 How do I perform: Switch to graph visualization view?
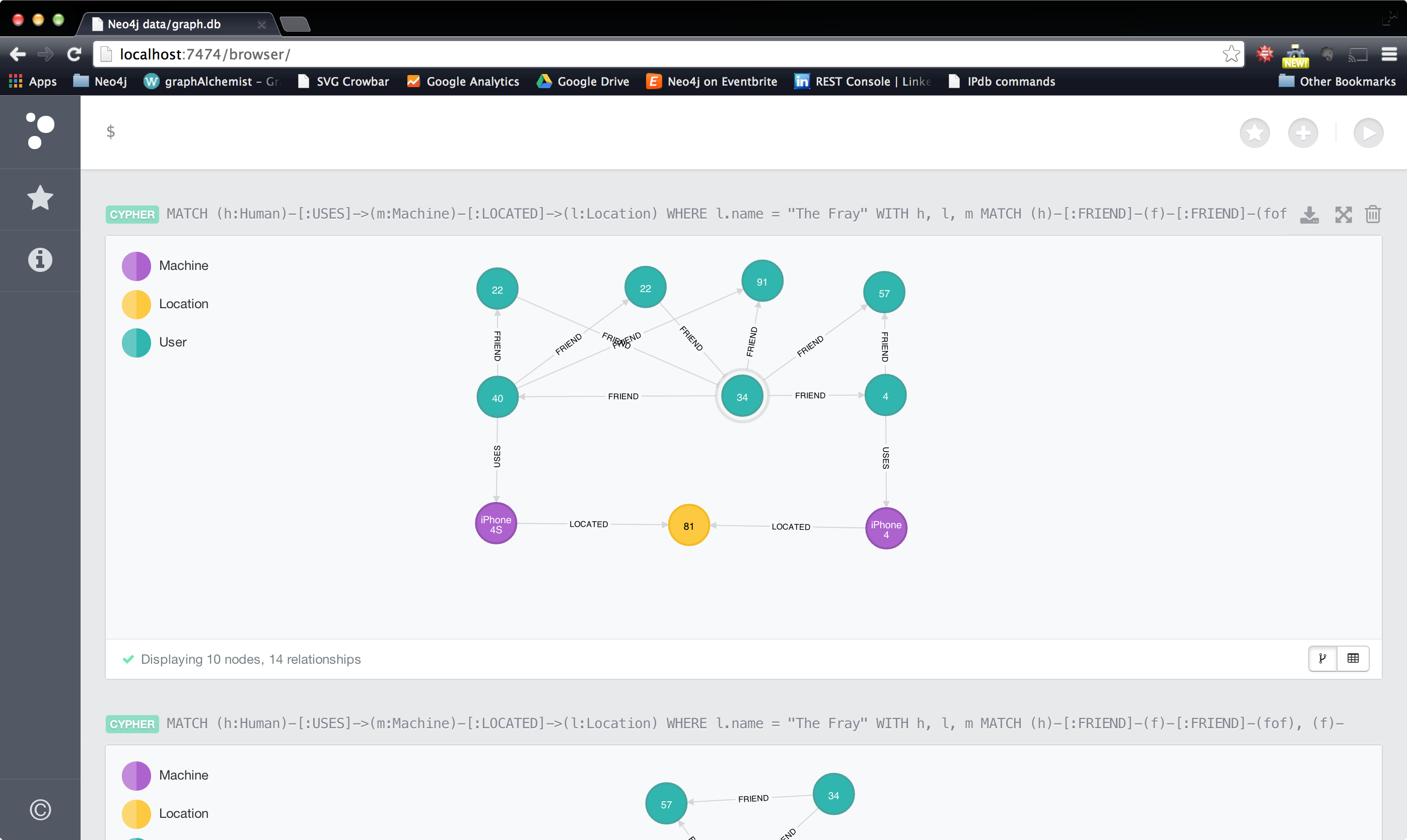pyautogui.click(x=1323, y=658)
